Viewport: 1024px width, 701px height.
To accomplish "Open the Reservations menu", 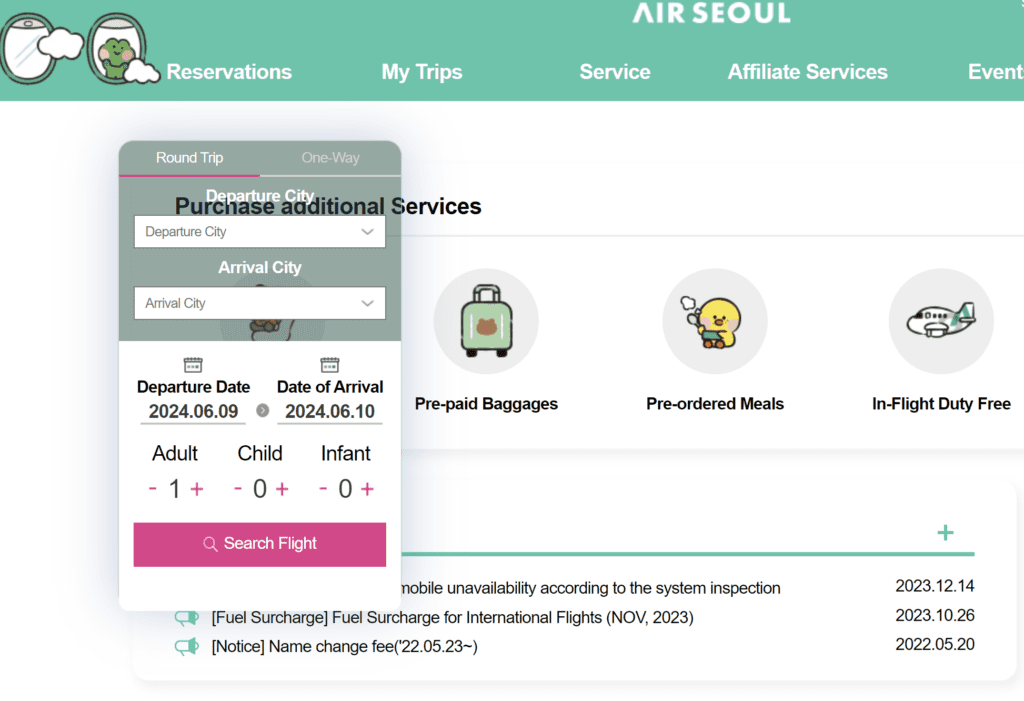I will click(x=229, y=72).
